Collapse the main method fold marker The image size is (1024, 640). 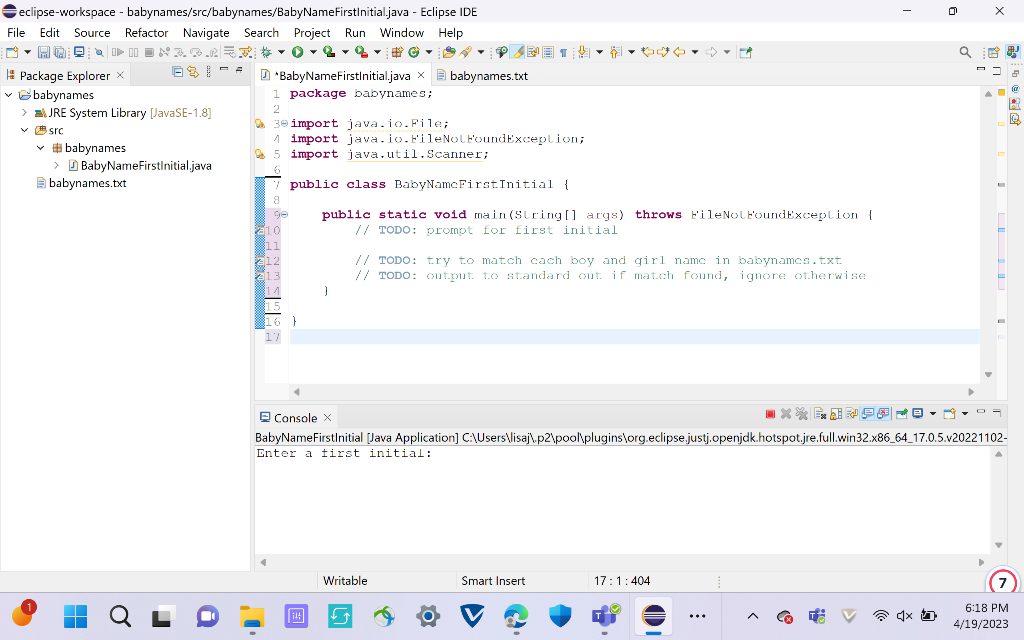click(285, 215)
